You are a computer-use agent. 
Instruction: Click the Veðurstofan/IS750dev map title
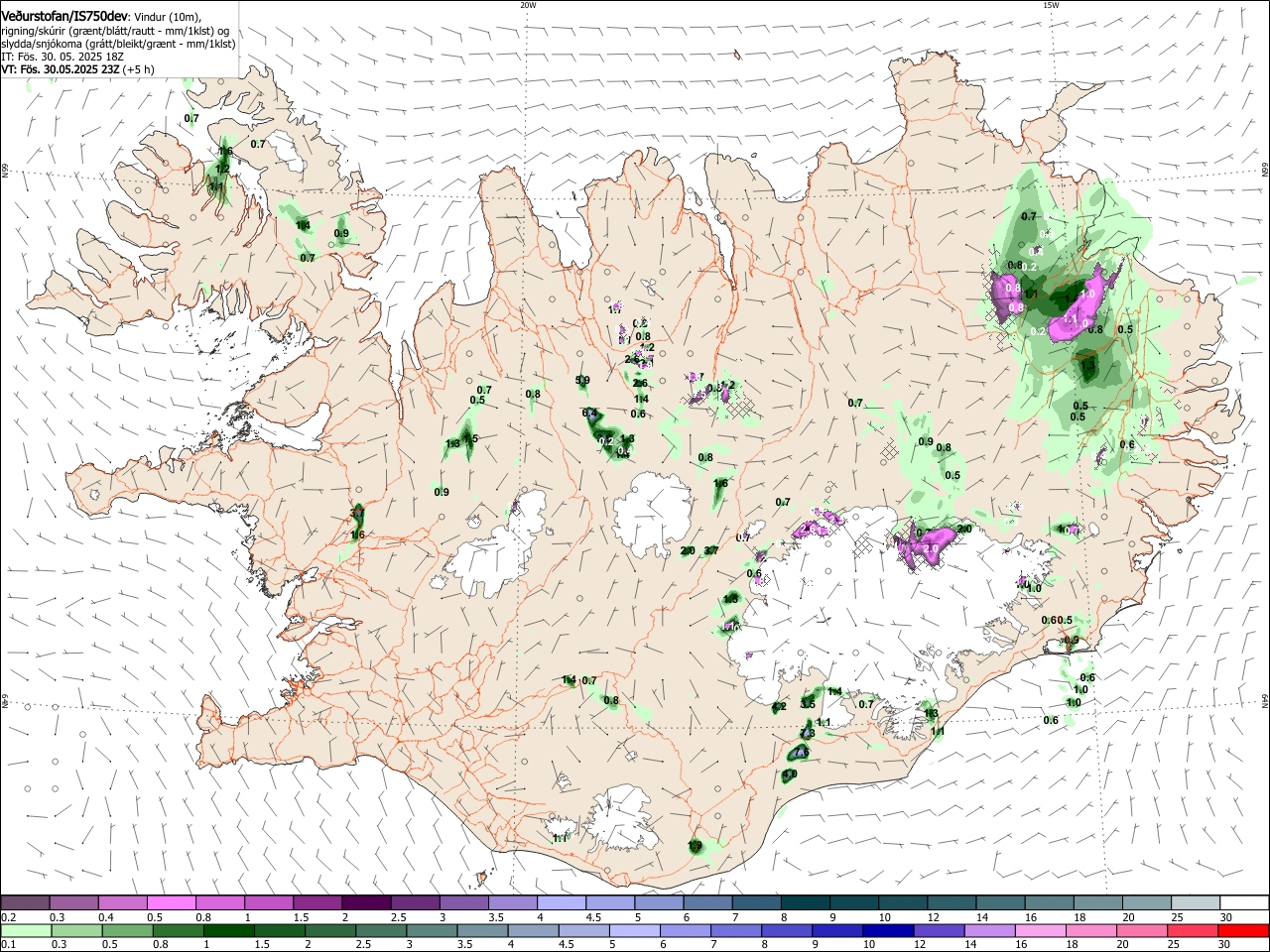coord(64,17)
